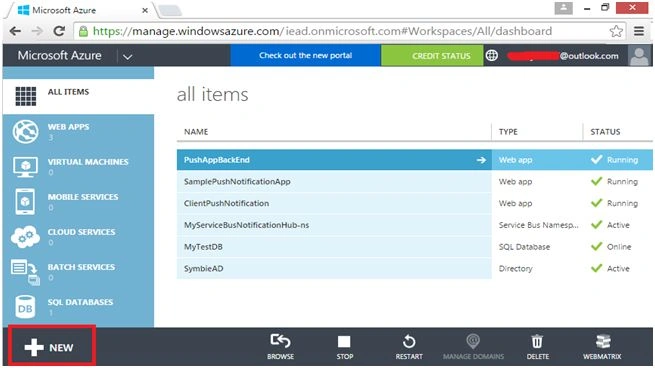Open the Chrome profile person button
The image size is (655, 368).
(564, 8)
